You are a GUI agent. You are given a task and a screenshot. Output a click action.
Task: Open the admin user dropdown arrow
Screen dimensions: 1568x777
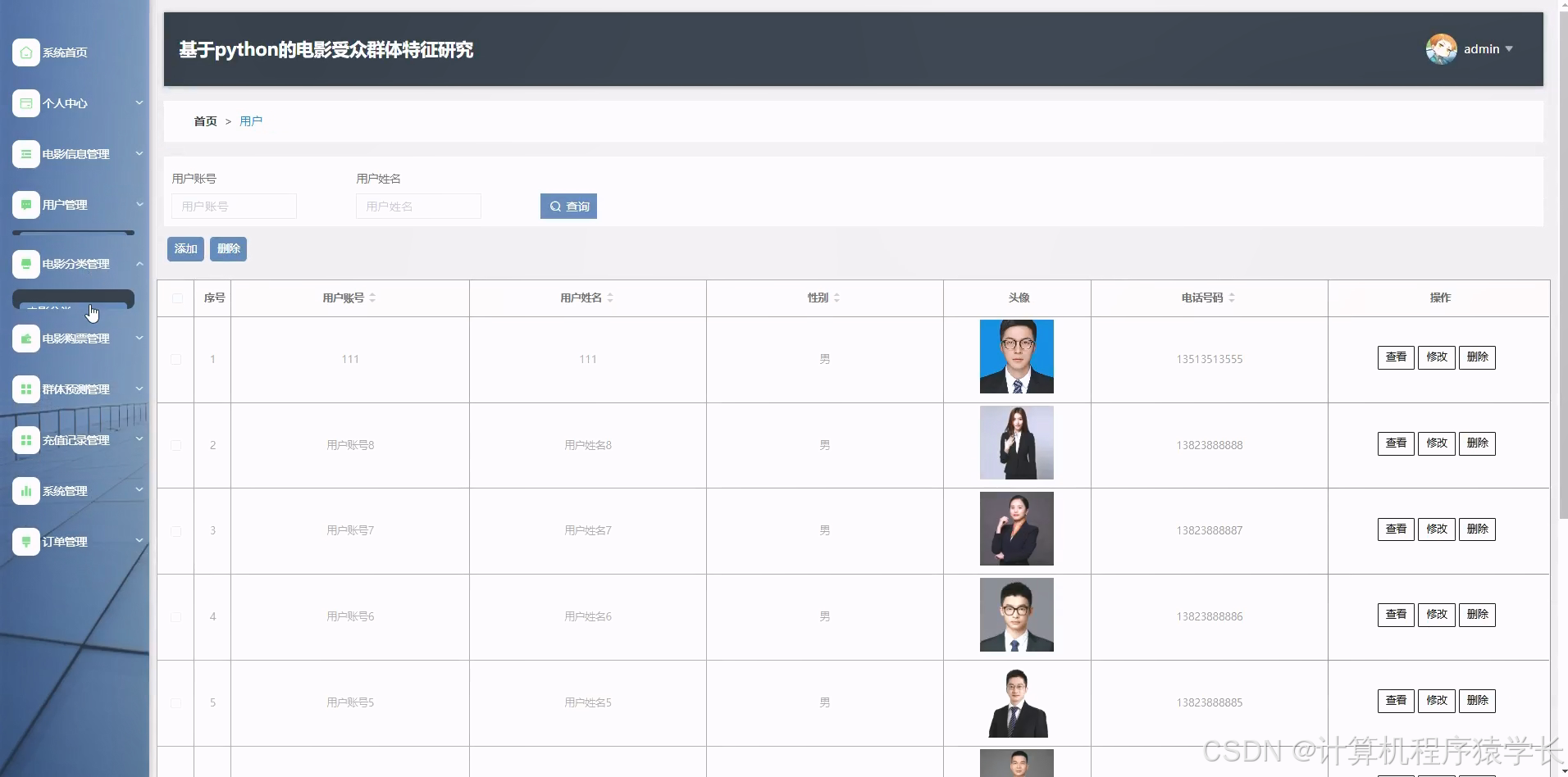[x=1509, y=49]
